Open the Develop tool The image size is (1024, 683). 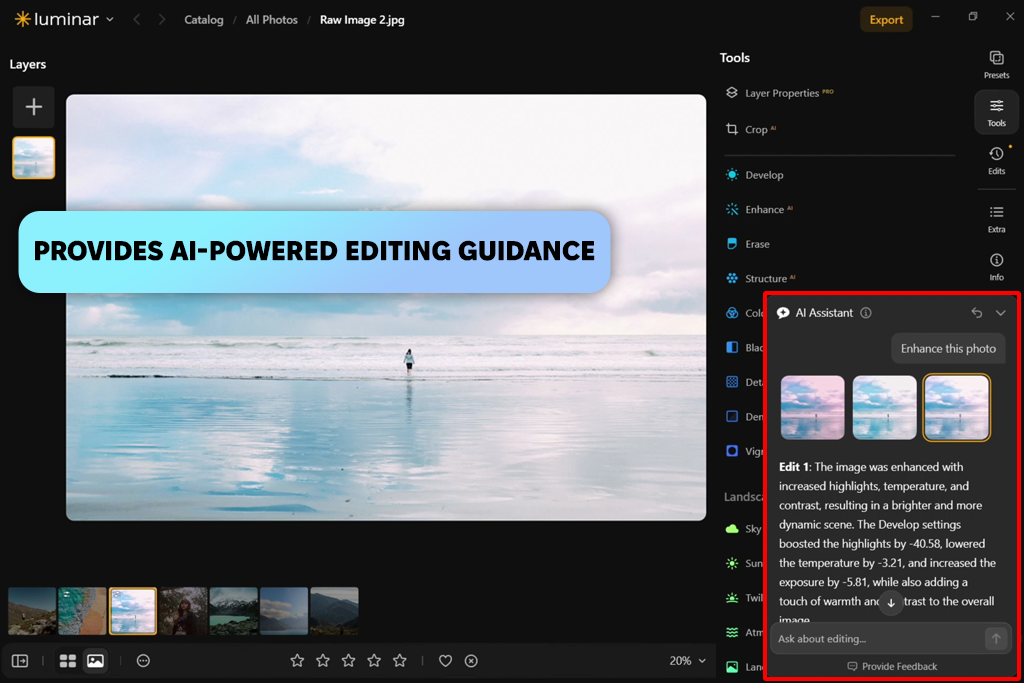click(x=754, y=175)
